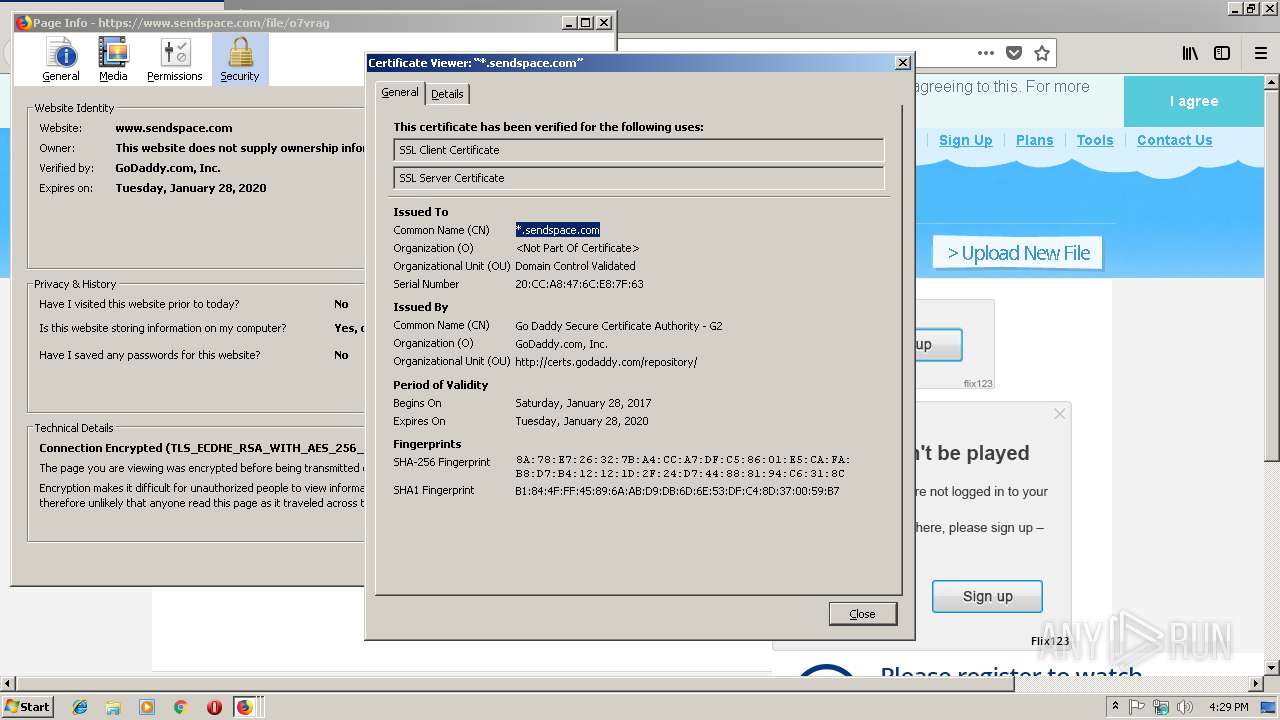Open the Plans link
1280x720 pixels.
(x=1035, y=140)
